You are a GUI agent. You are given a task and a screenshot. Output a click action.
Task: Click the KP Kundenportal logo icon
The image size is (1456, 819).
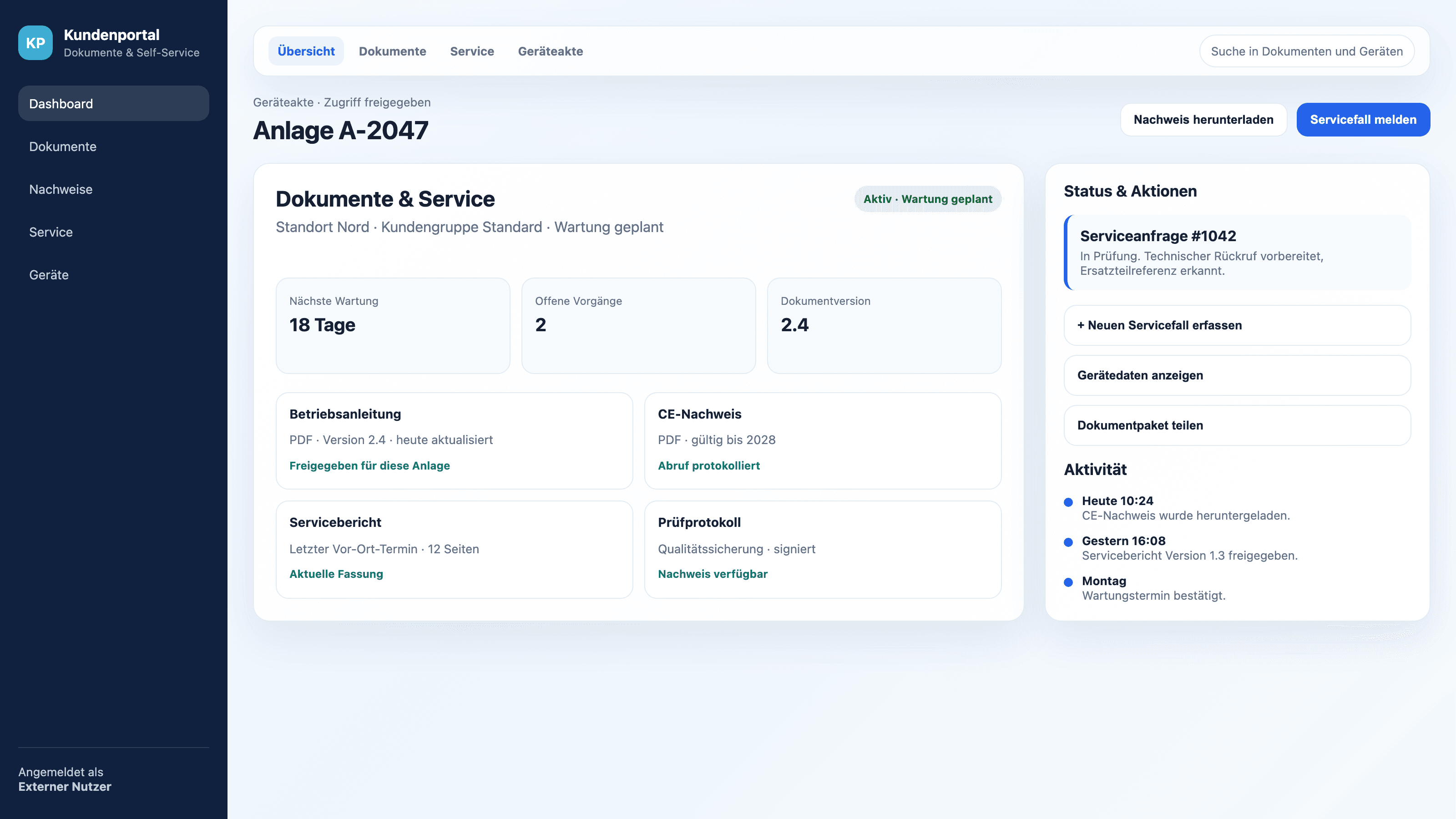click(35, 43)
